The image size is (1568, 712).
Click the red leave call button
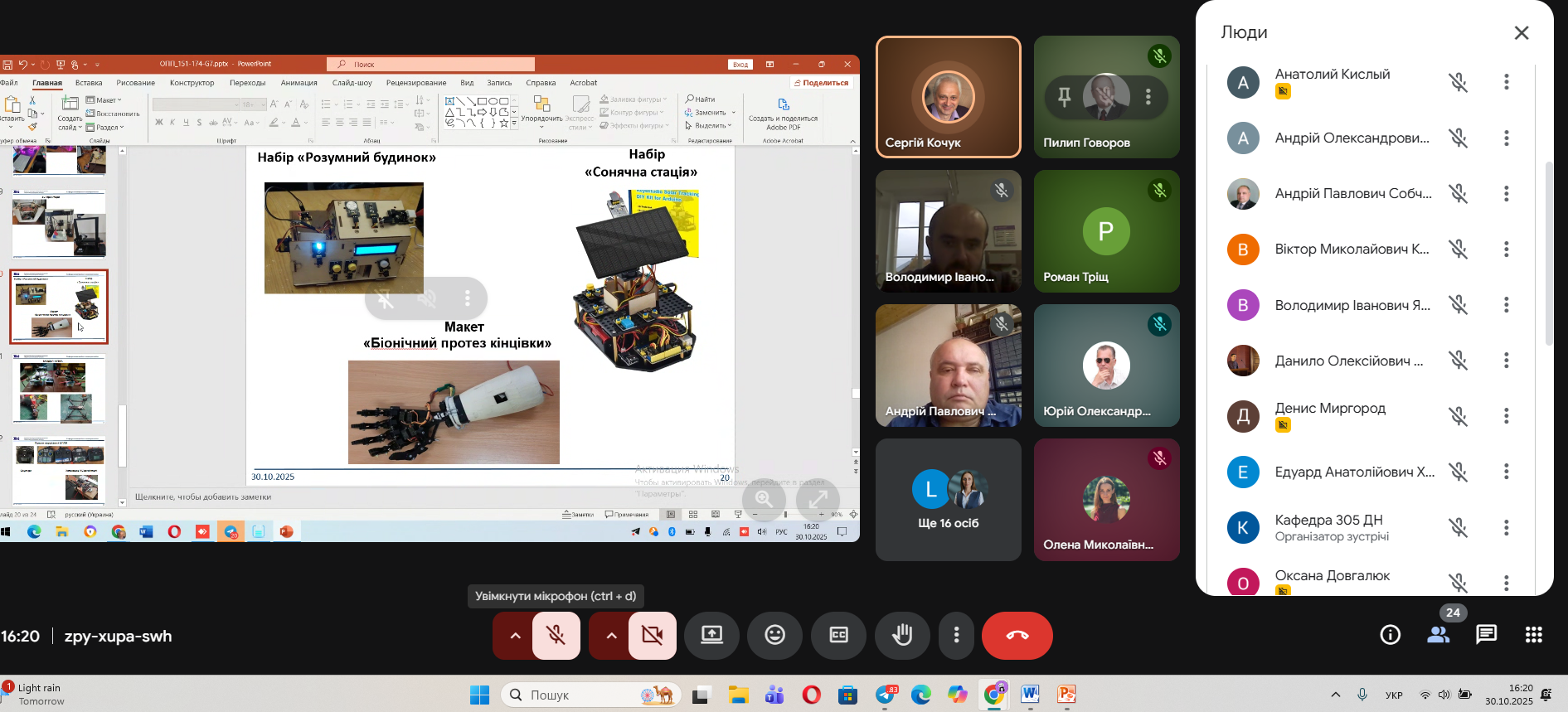click(1017, 636)
